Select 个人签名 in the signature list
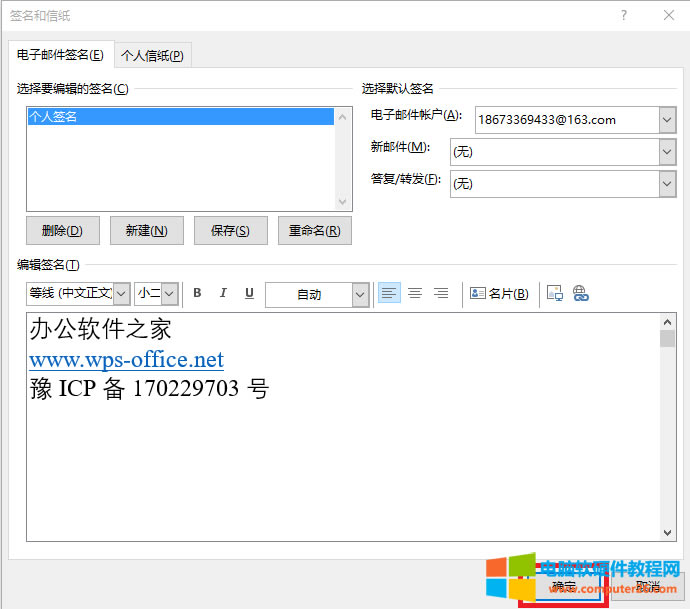690x609 pixels. point(180,117)
